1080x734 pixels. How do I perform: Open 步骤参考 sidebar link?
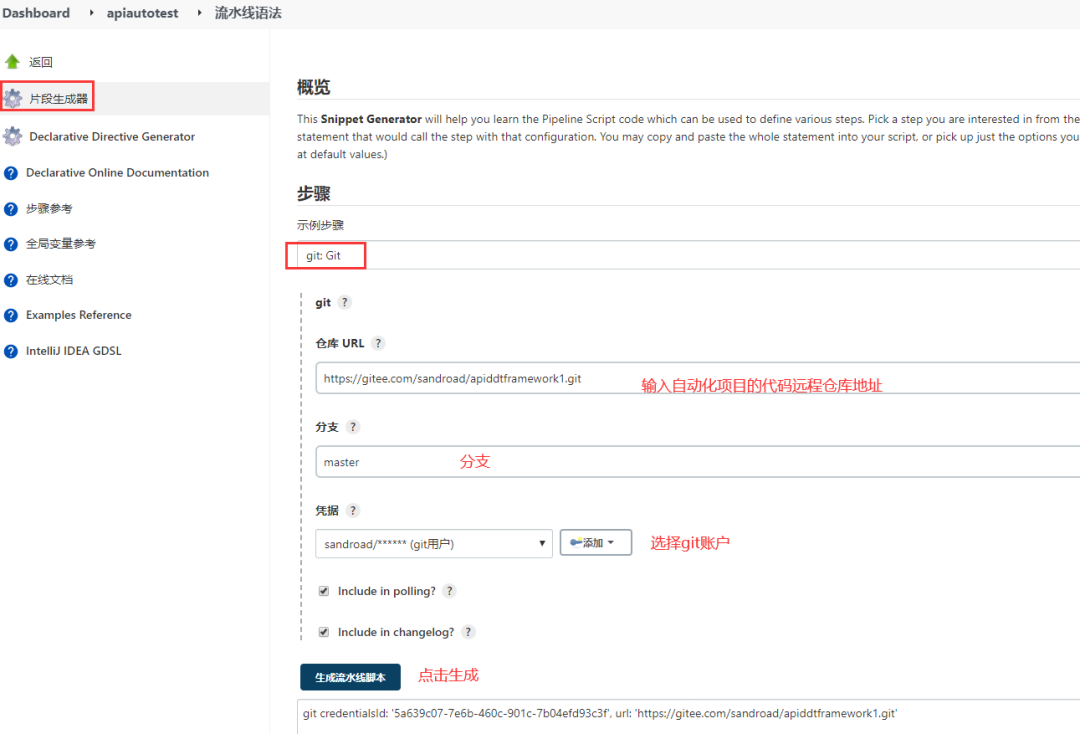tap(49, 209)
